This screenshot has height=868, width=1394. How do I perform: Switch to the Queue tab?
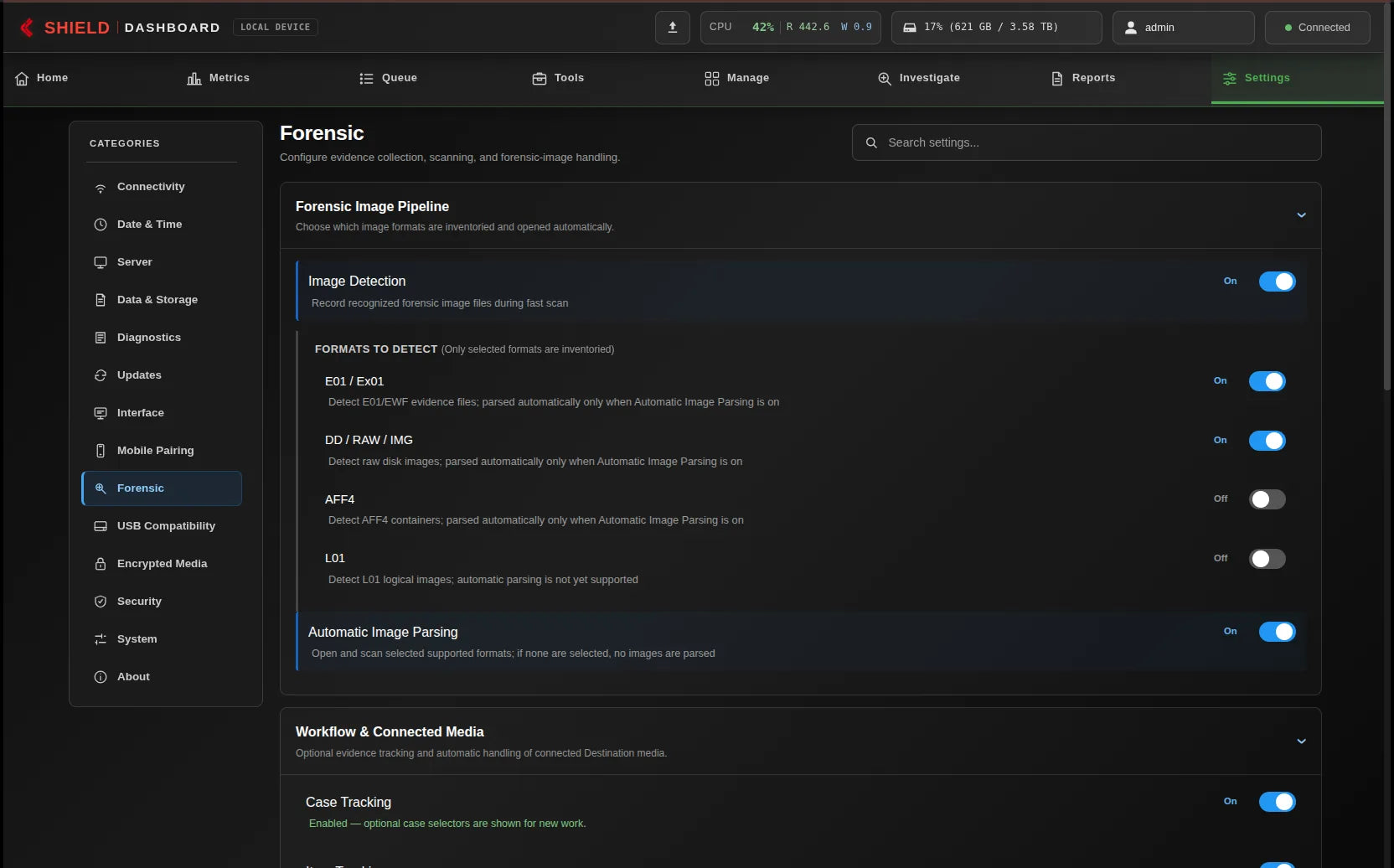(x=435, y=79)
